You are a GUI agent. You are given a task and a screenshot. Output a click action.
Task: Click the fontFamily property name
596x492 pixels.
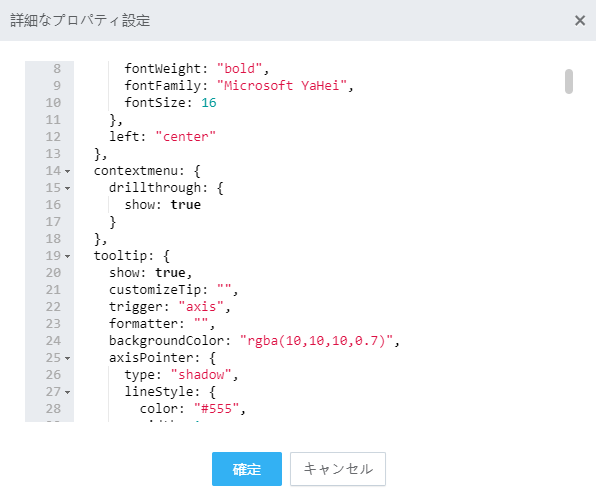click(163, 86)
